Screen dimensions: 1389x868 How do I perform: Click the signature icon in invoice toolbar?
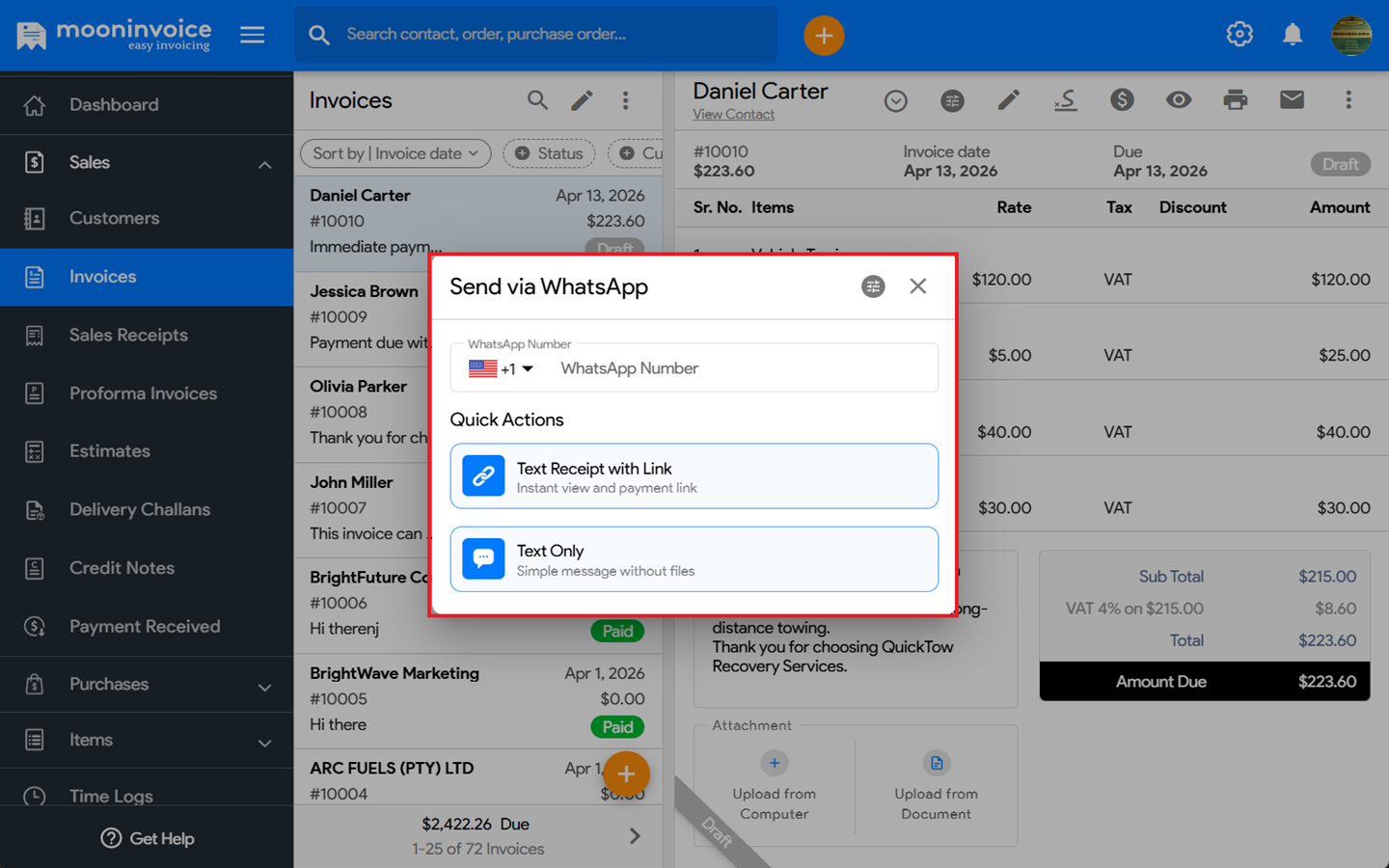pos(1065,100)
